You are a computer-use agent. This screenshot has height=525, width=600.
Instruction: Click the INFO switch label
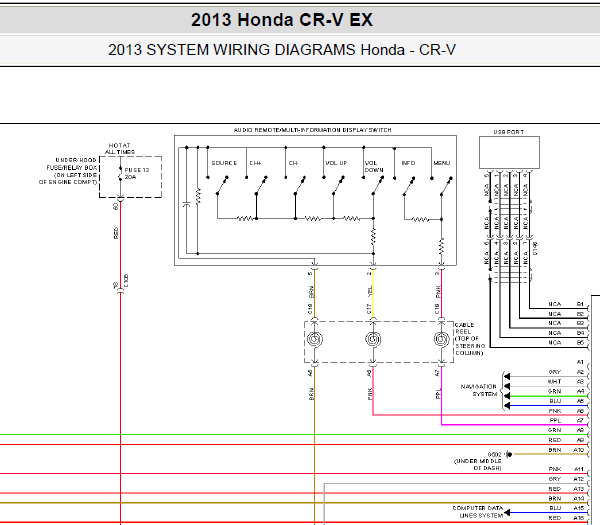coord(408,163)
